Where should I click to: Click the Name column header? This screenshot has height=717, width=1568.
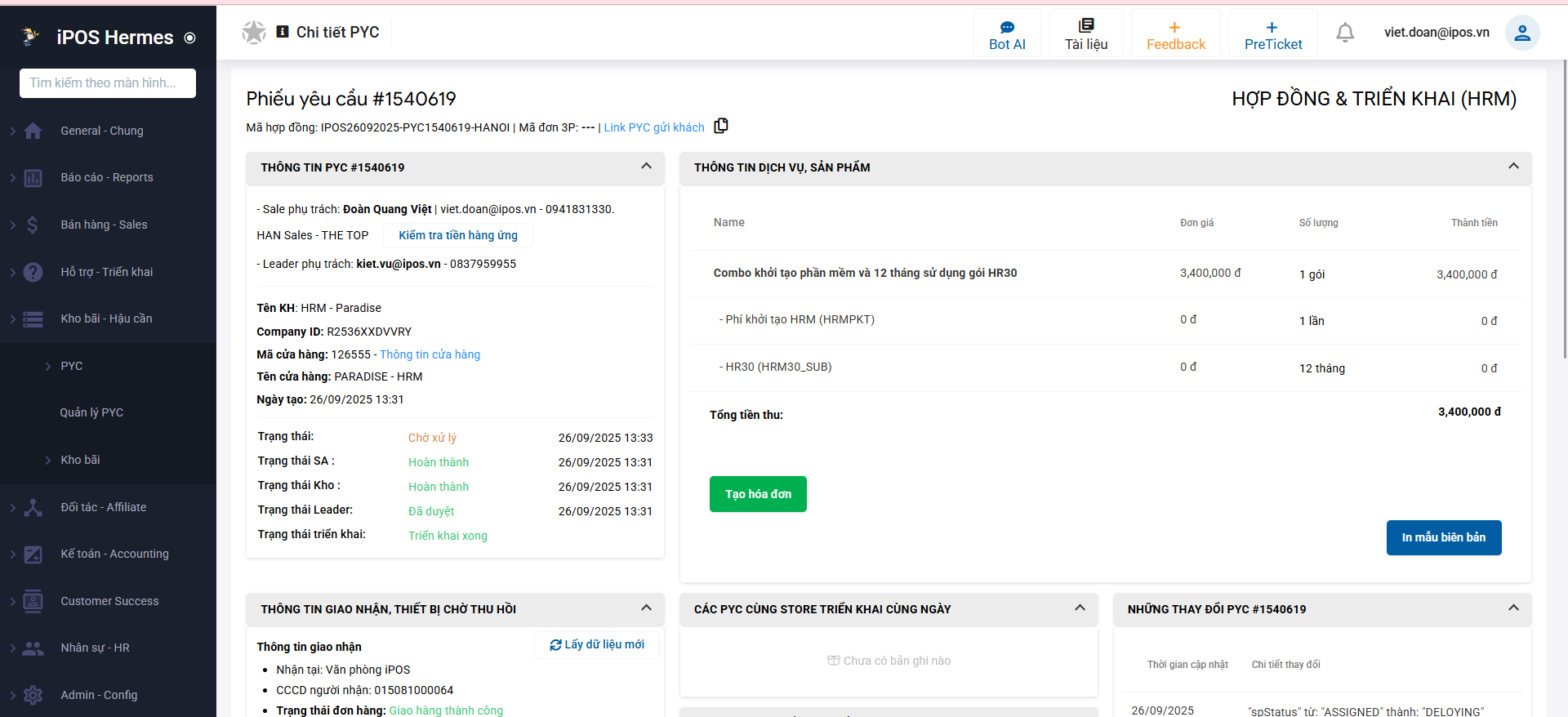tap(729, 222)
